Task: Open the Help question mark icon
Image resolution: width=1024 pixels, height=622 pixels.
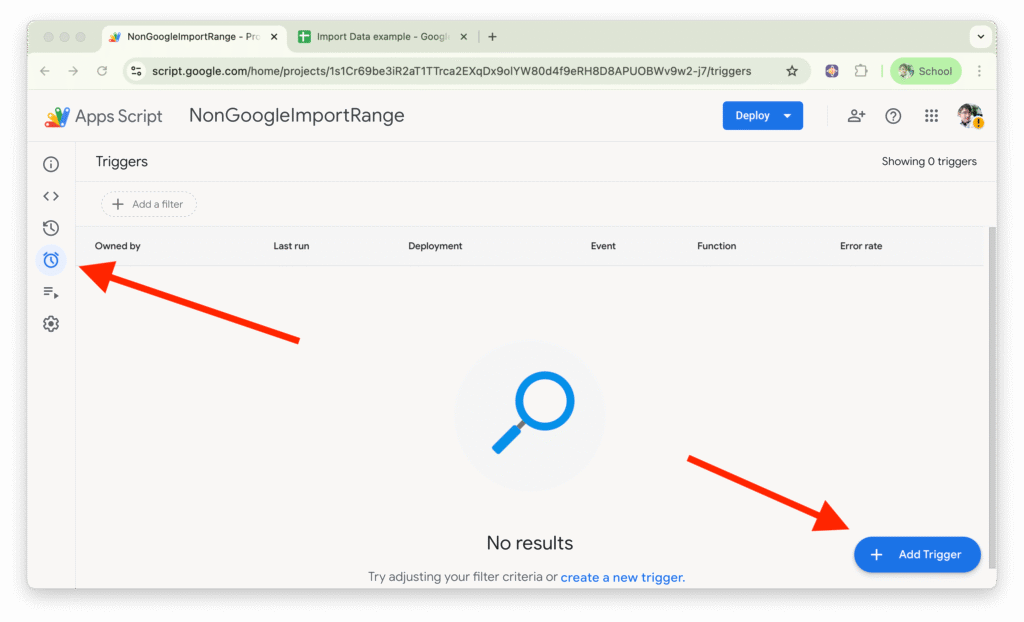Action: [x=893, y=116]
